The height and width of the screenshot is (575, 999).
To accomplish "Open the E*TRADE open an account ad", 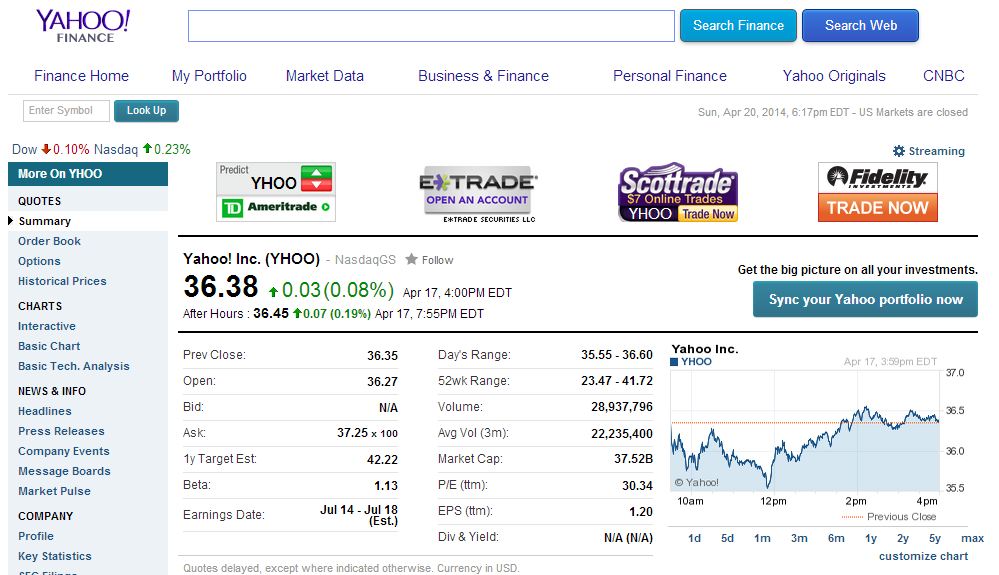I will 478,194.
